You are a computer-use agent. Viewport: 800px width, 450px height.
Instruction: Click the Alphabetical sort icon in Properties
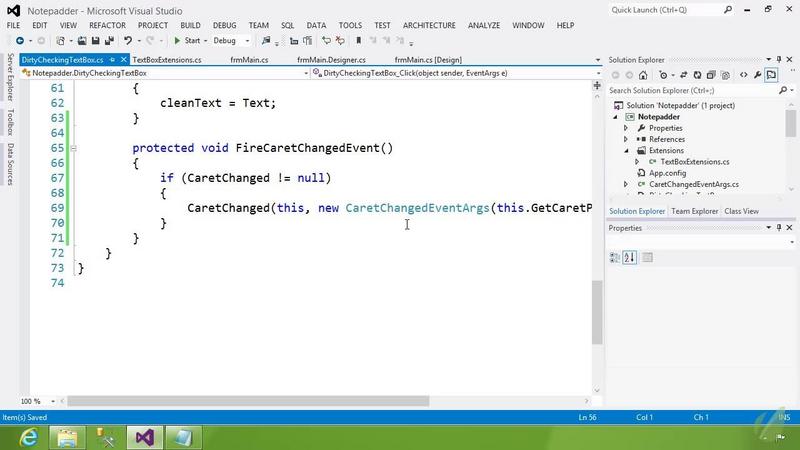click(x=630, y=258)
